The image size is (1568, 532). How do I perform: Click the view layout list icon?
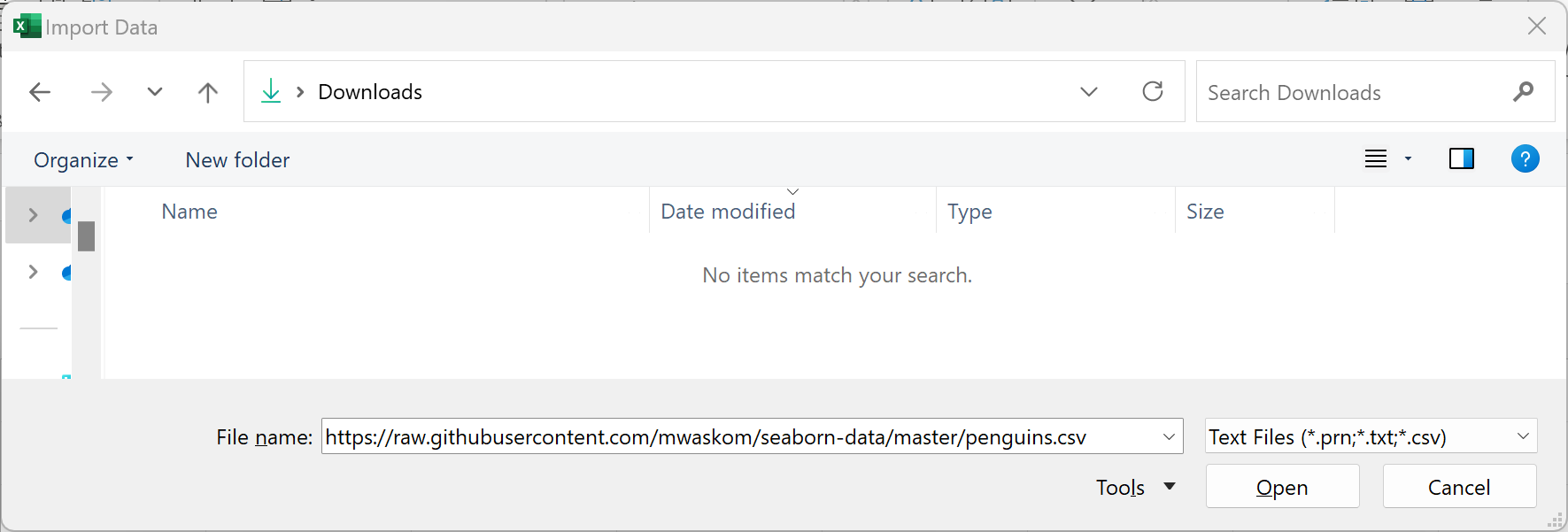tap(1376, 159)
